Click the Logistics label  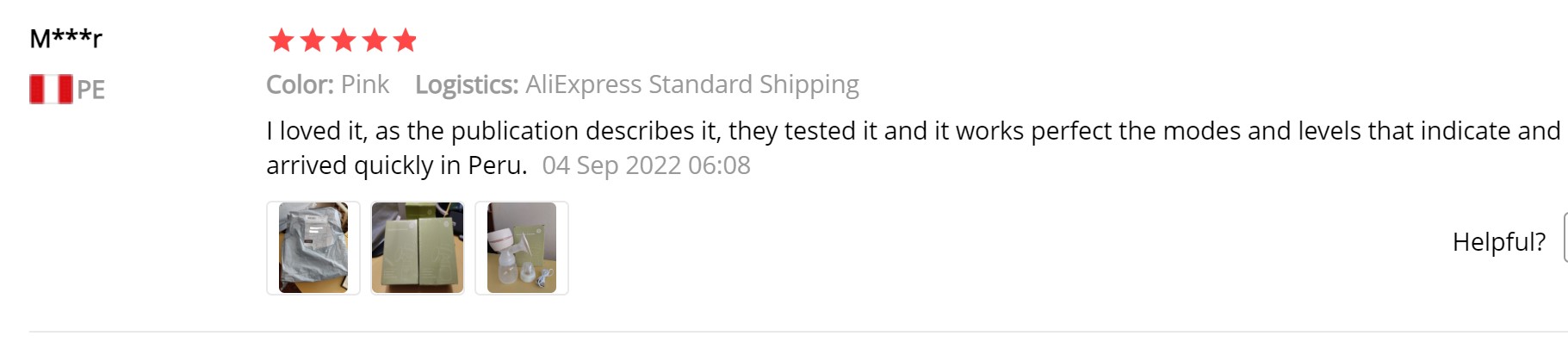pyautogui.click(x=467, y=84)
